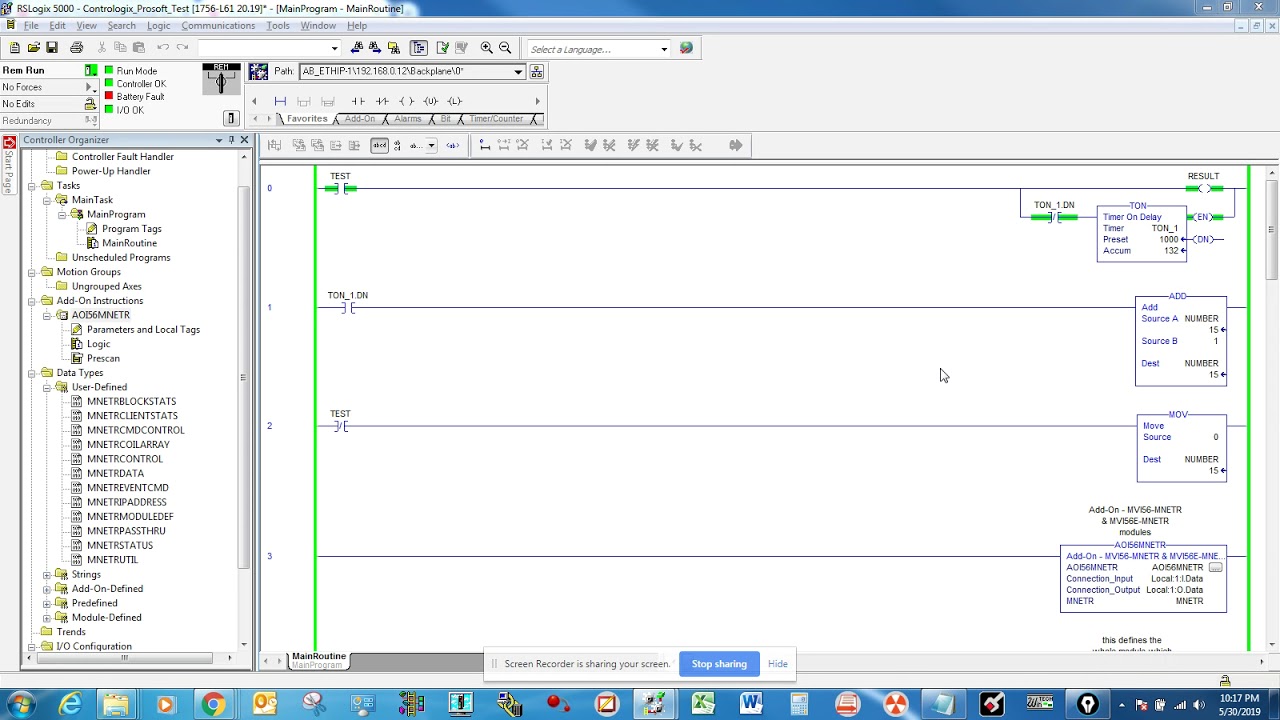Select the MainRoutine tab at the bottom
1280x720 pixels.
click(319, 660)
